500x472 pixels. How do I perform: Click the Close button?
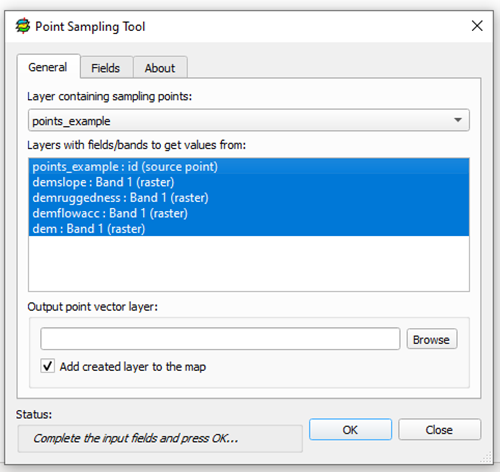(x=439, y=429)
